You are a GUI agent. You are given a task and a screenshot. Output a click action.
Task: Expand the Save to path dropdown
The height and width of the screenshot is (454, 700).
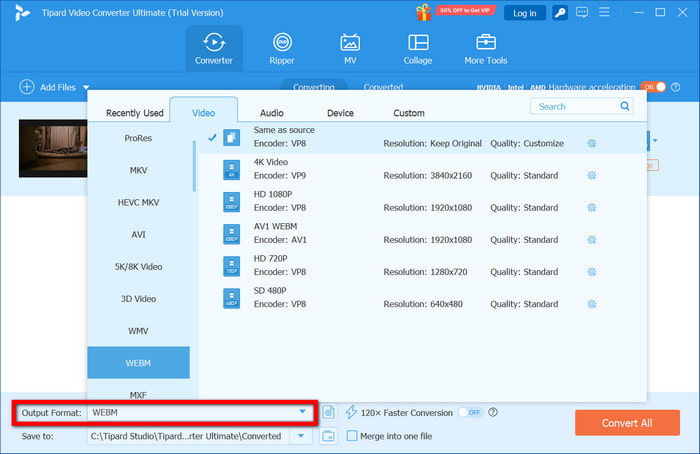(301, 436)
